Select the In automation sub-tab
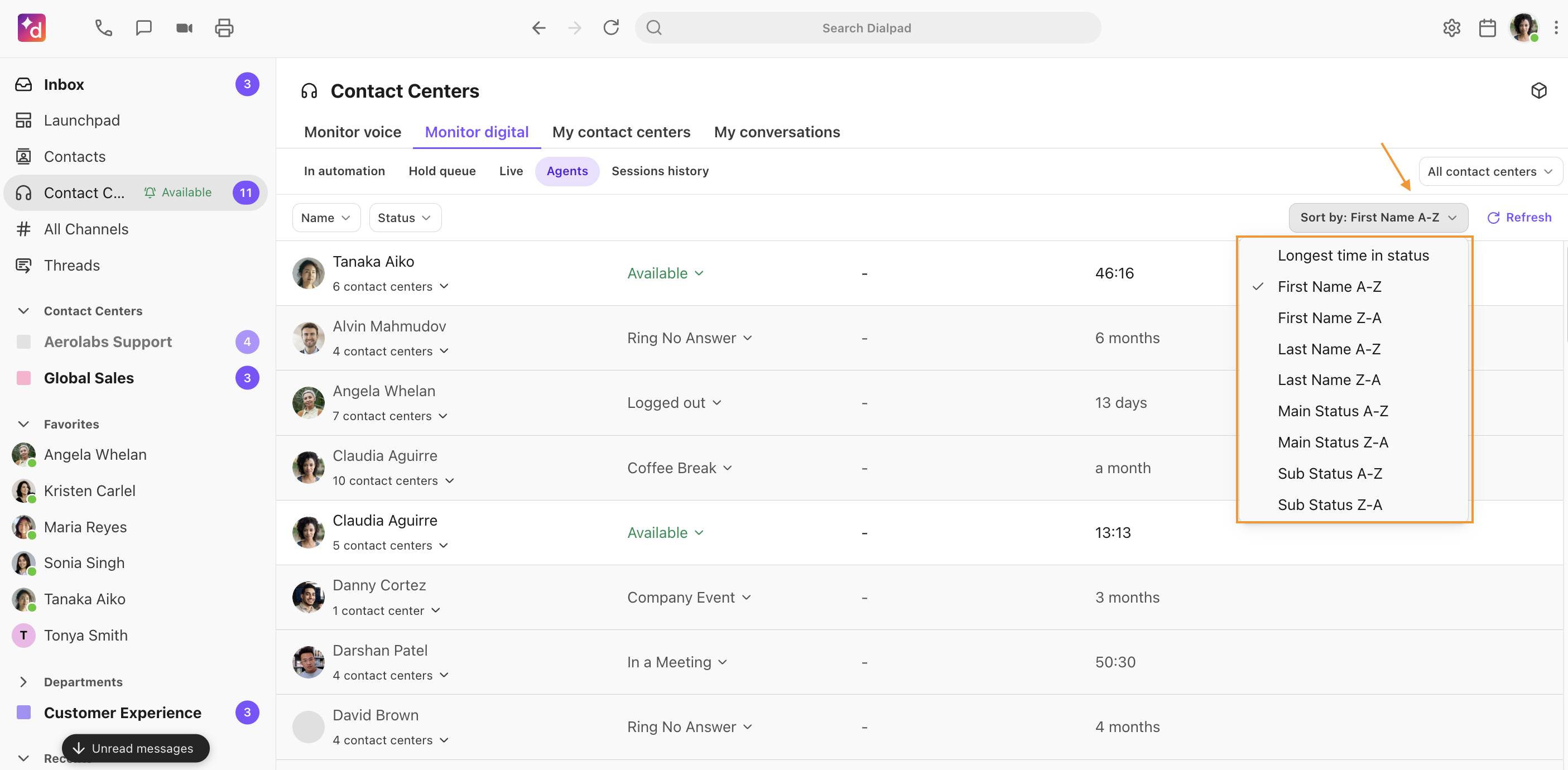 tap(344, 171)
